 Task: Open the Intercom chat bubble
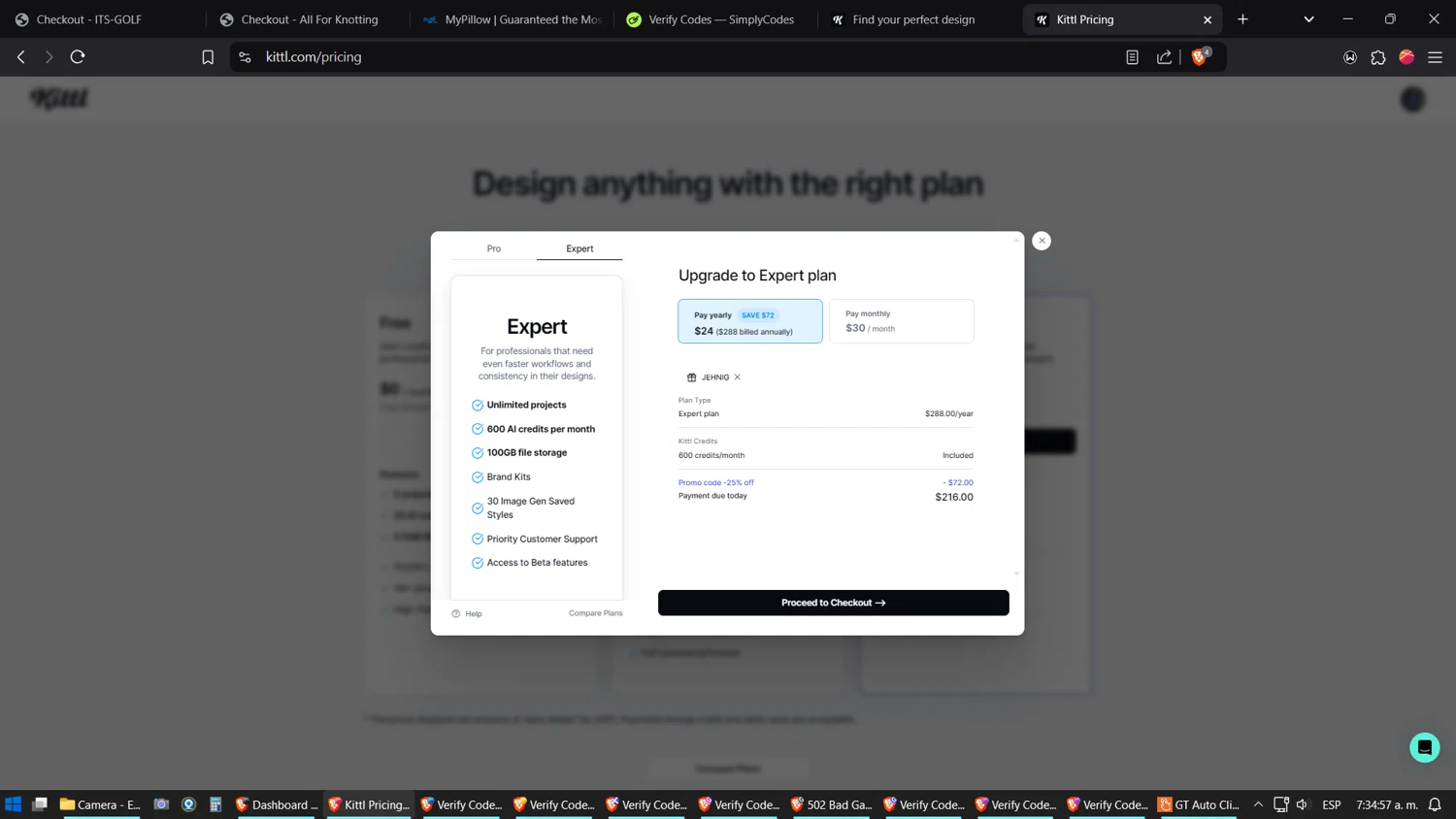(1425, 747)
